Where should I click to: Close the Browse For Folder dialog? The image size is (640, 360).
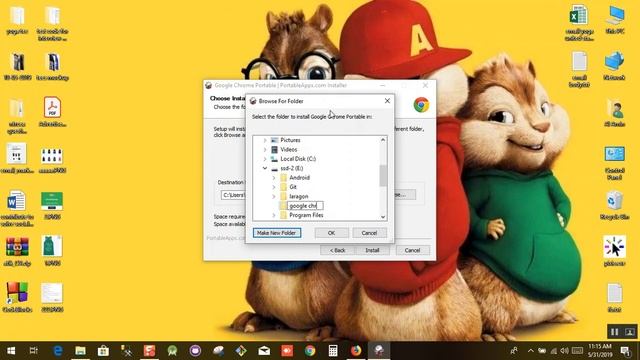point(387,101)
